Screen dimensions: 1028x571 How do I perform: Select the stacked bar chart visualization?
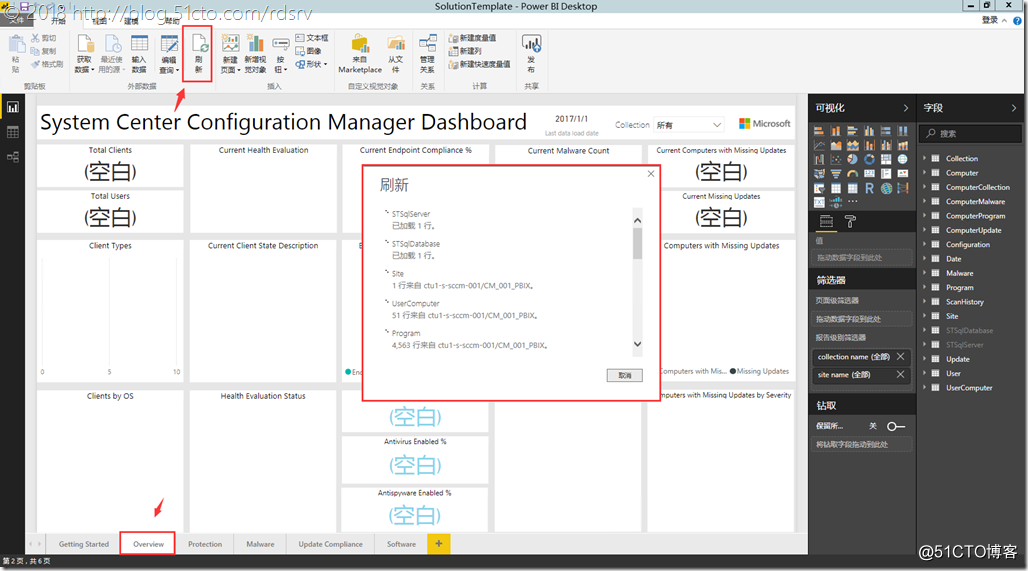click(819, 131)
